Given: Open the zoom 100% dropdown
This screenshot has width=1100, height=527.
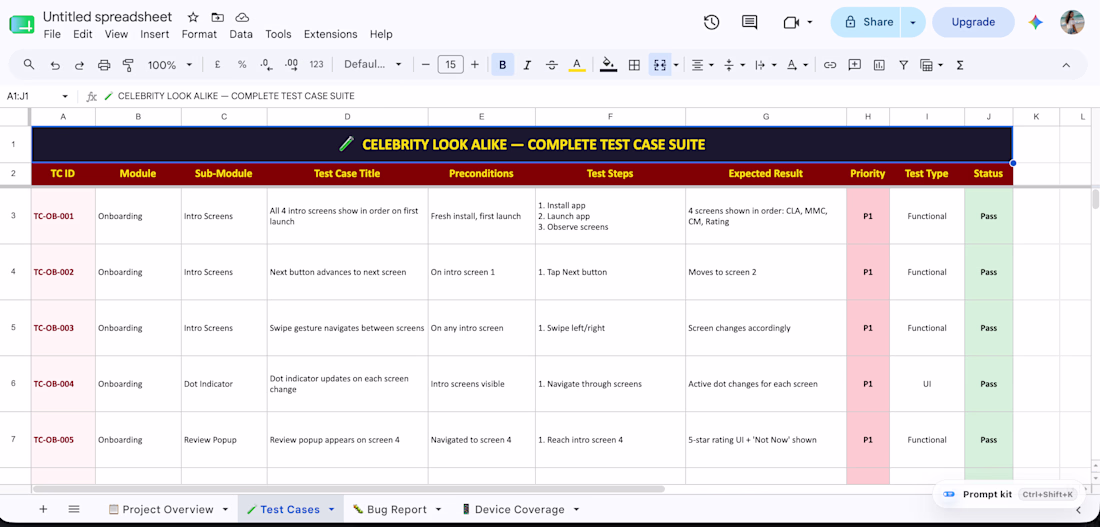Looking at the screenshot, I should point(169,65).
